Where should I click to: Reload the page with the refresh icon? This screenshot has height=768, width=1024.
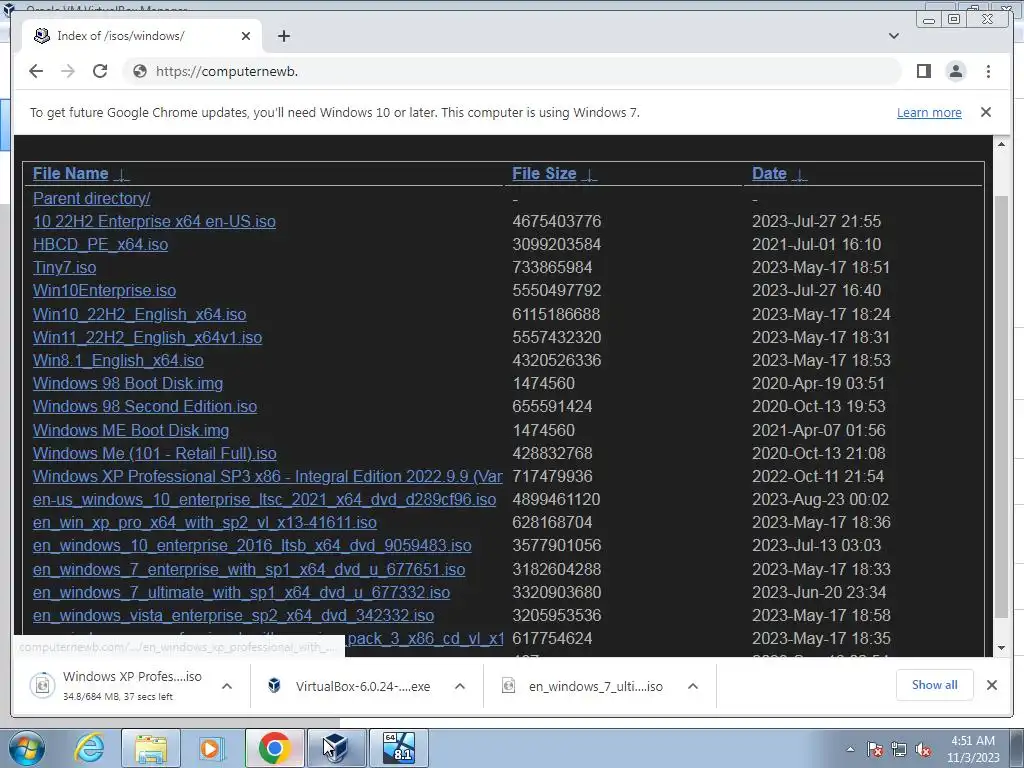(100, 71)
